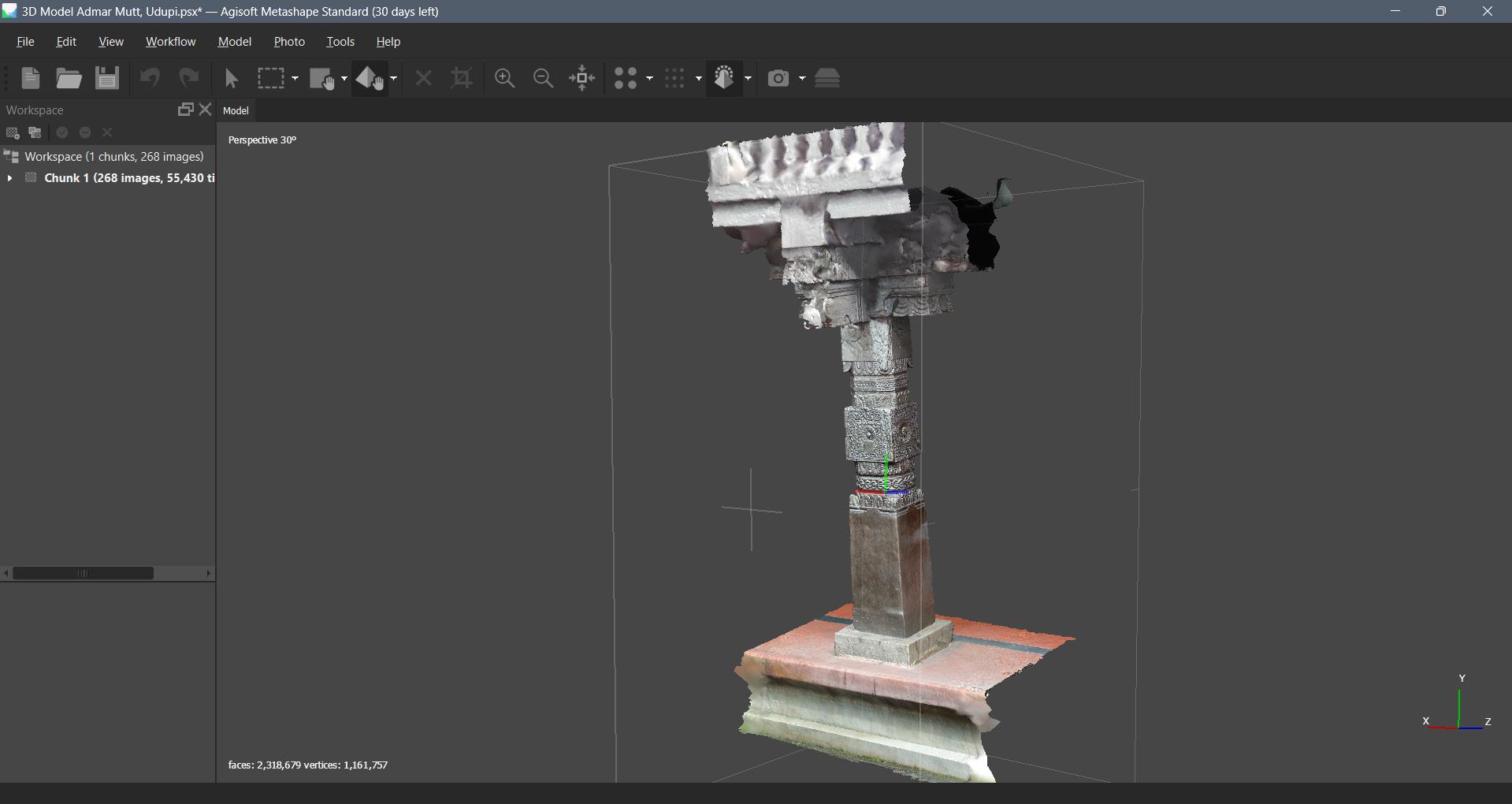Save the project using the floppy disk icon
The height and width of the screenshot is (804, 1512).
(x=107, y=78)
